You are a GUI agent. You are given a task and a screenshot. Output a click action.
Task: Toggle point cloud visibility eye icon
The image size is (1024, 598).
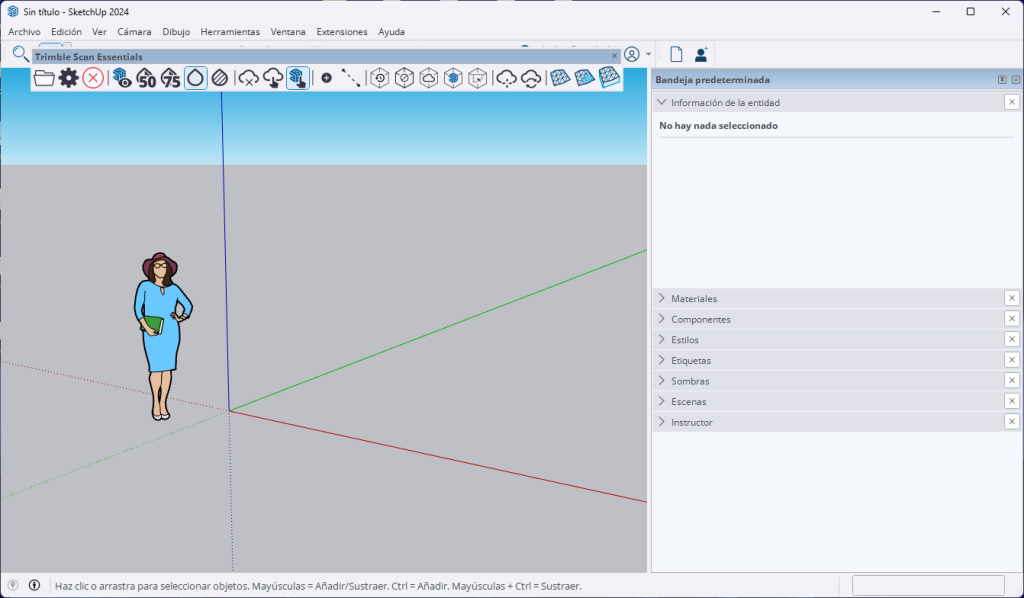click(121, 78)
